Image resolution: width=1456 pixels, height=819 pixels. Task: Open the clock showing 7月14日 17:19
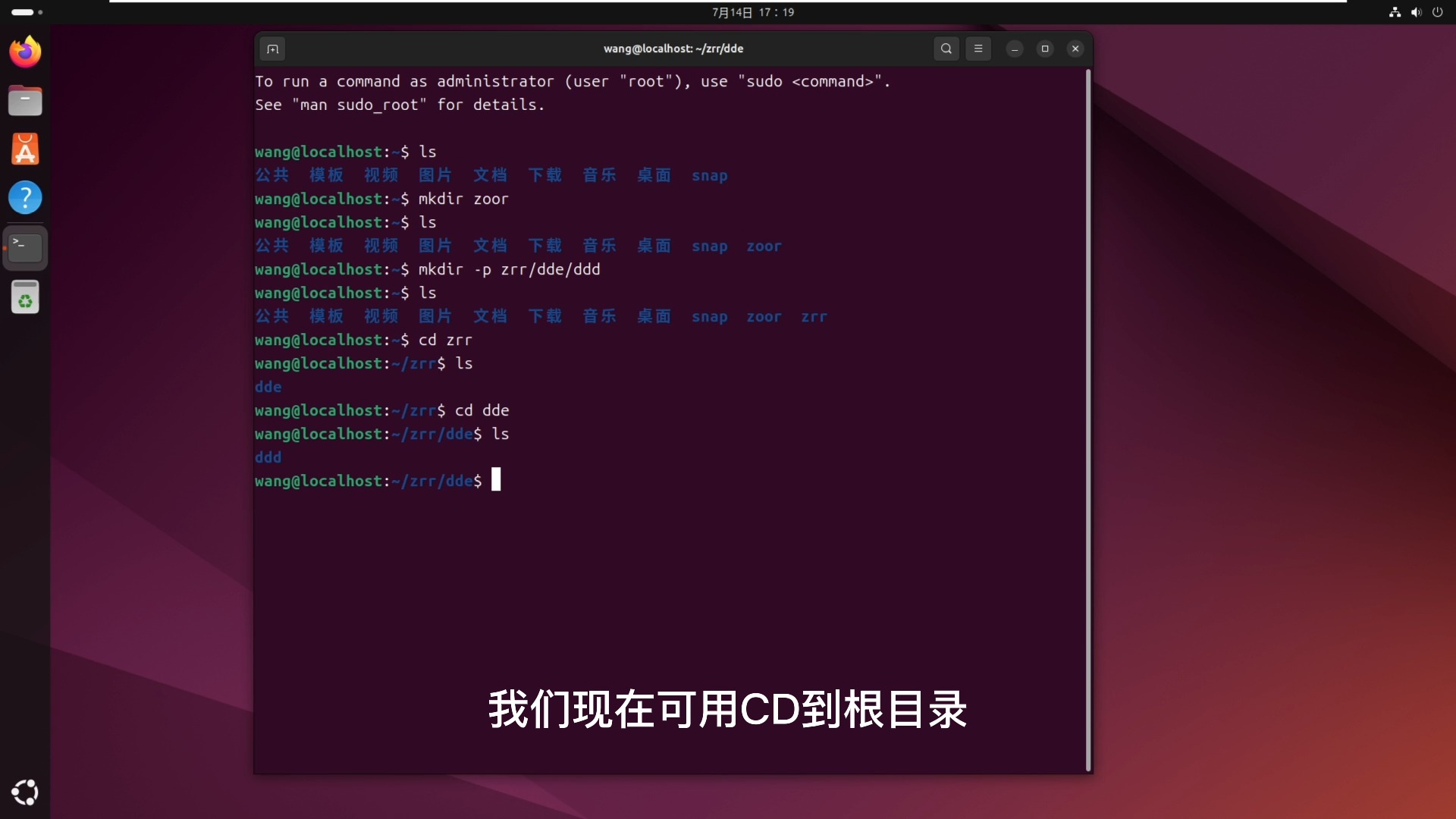(x=753, y=12)
